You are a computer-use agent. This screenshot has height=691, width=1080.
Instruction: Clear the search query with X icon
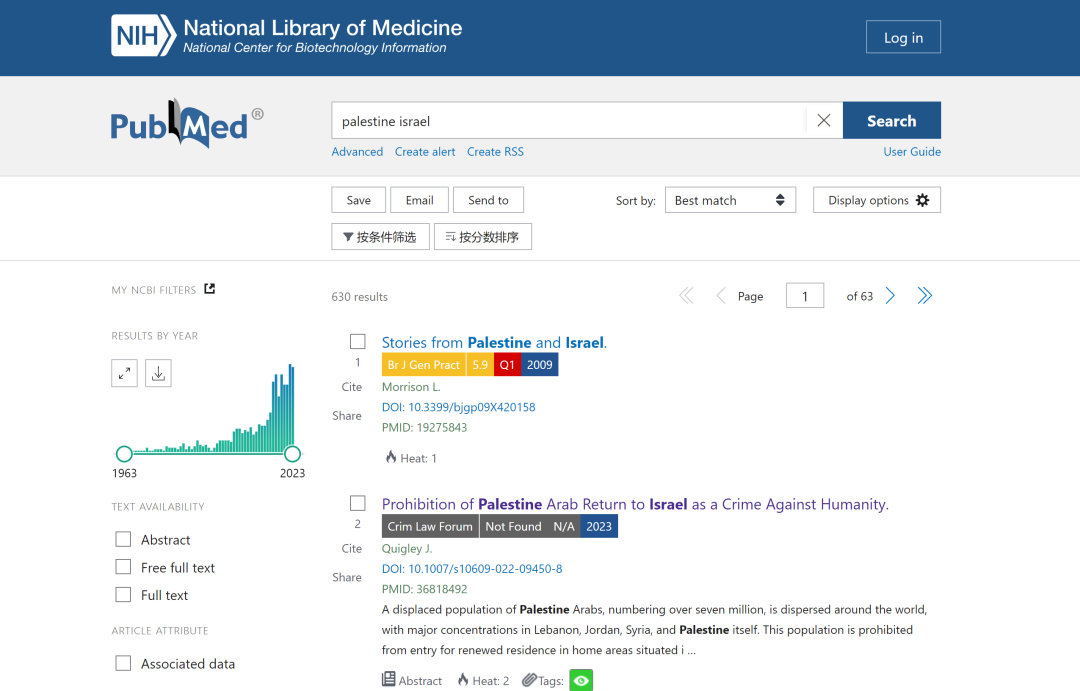(x=823, y=121)
